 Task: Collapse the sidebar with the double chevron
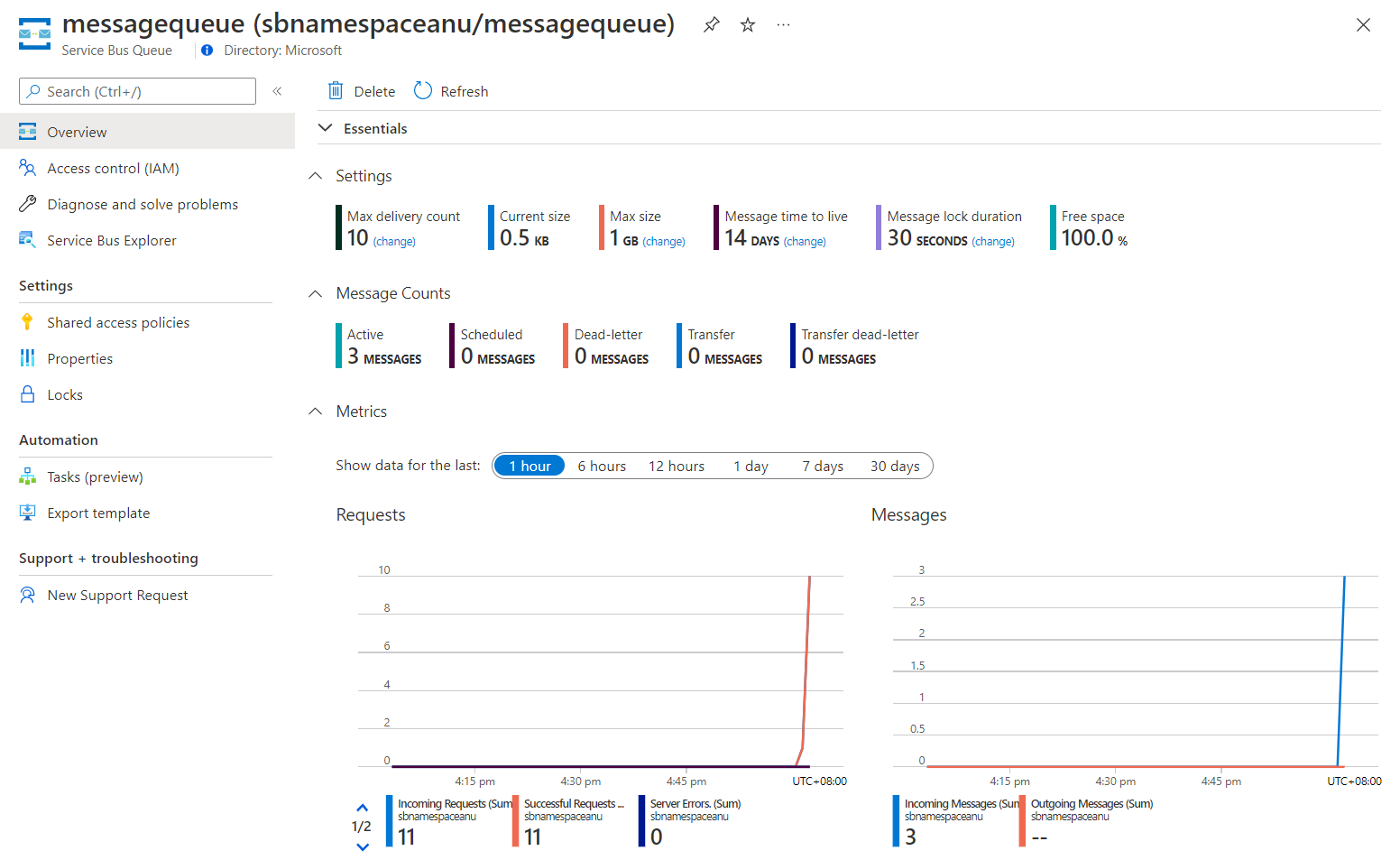277,90
